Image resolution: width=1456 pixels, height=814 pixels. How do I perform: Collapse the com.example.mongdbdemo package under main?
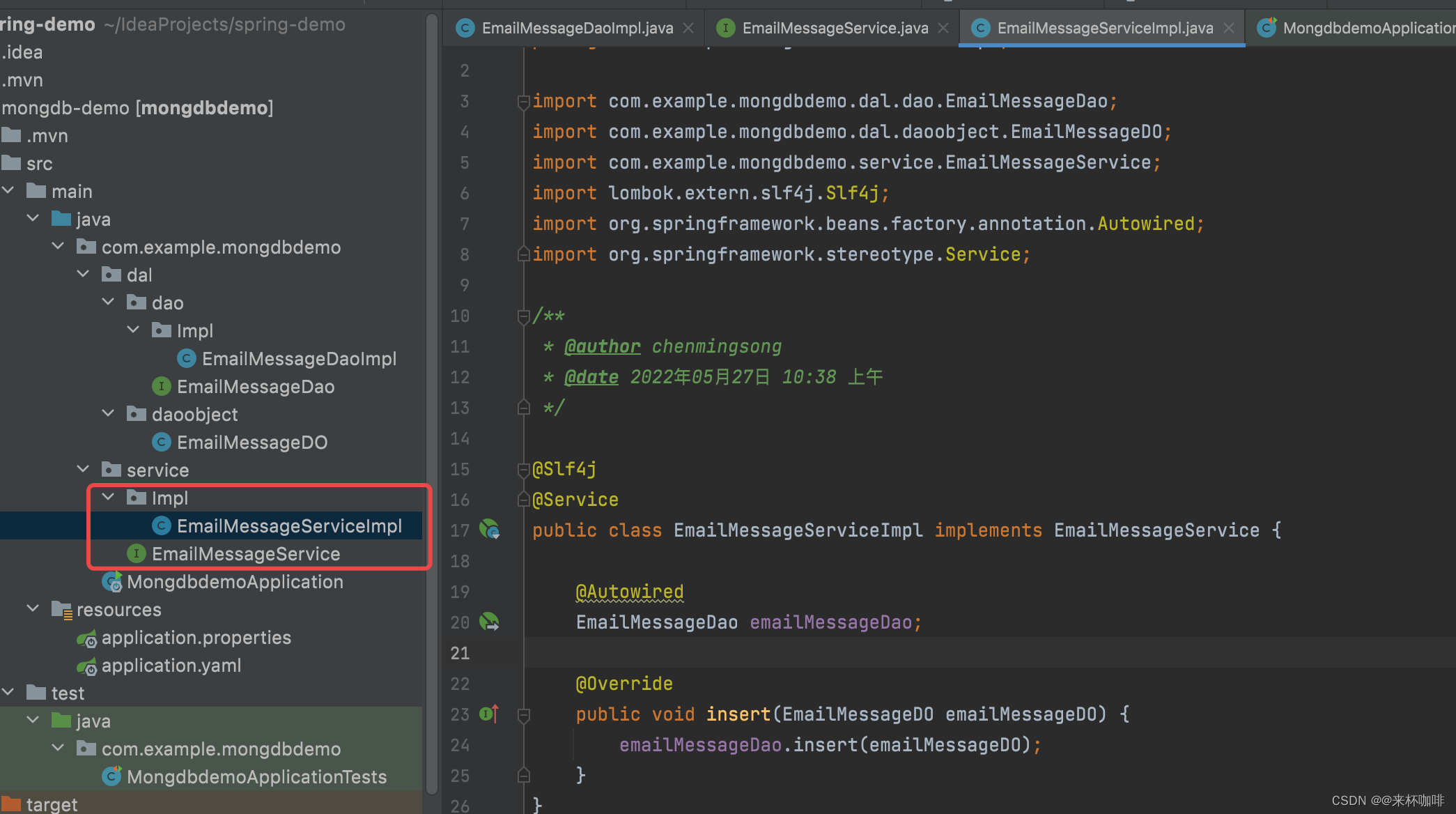click(58, 246)
